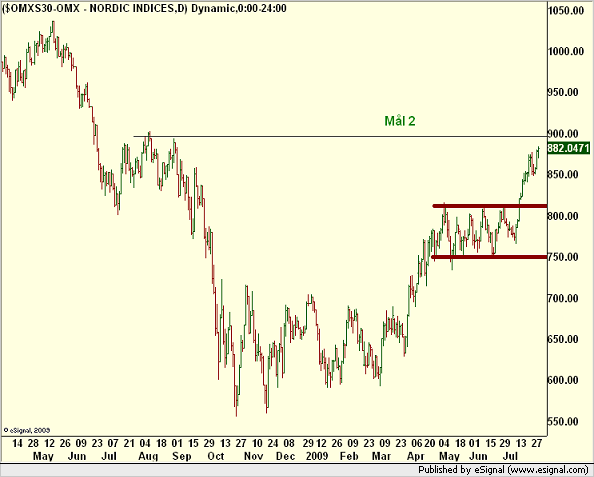This screenshot has width=594, height=477.
Task: Click the 'Oct' month label on time axis
Action: pos(216,456)
